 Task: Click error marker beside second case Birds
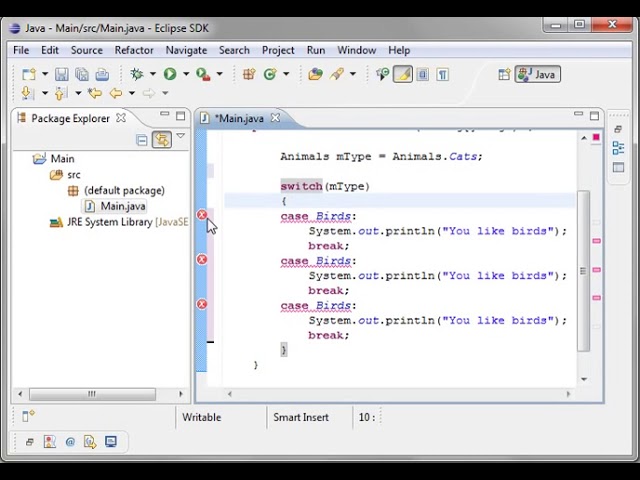pyautogui.click(x=202, y=259)
